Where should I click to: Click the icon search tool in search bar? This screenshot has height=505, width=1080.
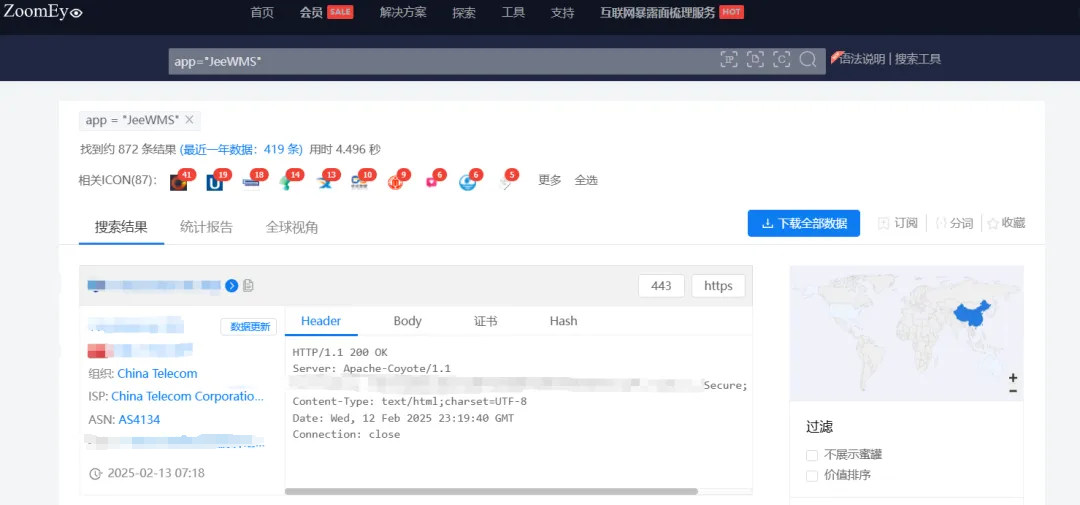tap(782, 59)
